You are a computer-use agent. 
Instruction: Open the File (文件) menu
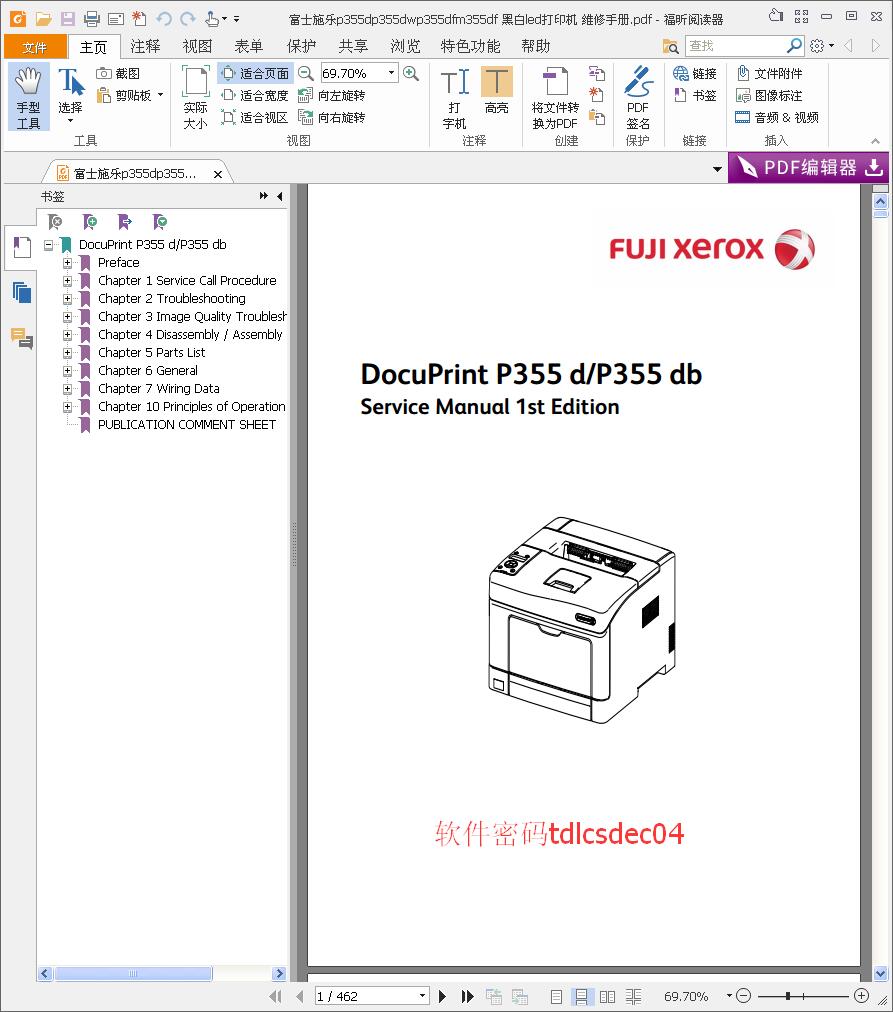(x=35, y=46)
